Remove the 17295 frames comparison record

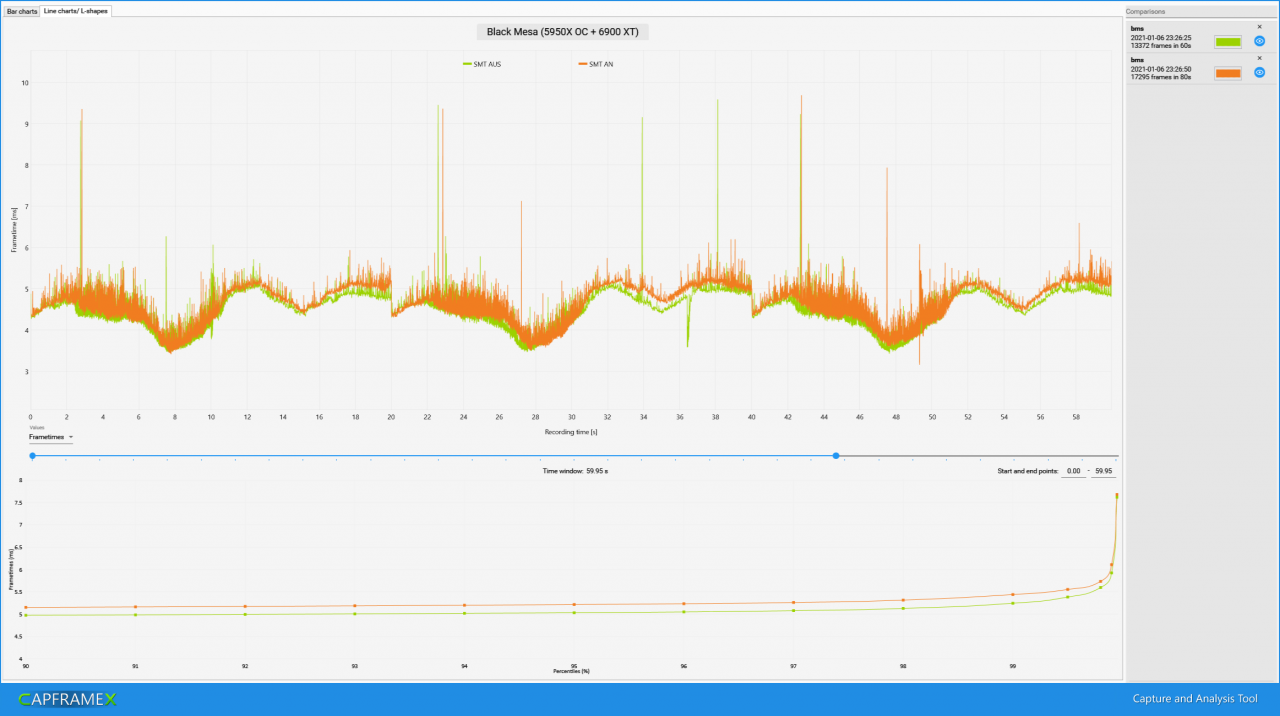point(1259,58)
